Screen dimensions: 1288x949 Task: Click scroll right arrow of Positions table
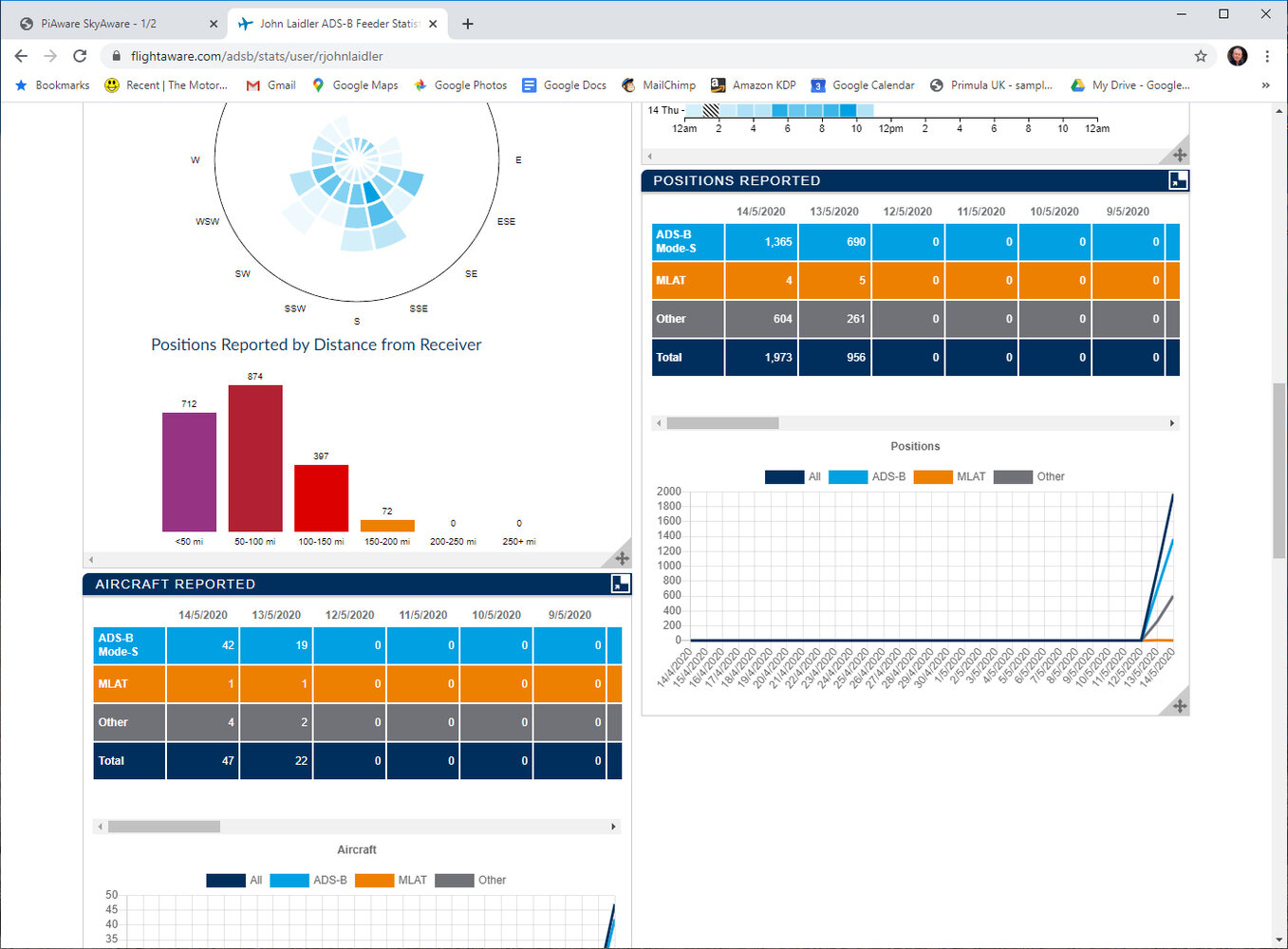tap(1172, 423)
